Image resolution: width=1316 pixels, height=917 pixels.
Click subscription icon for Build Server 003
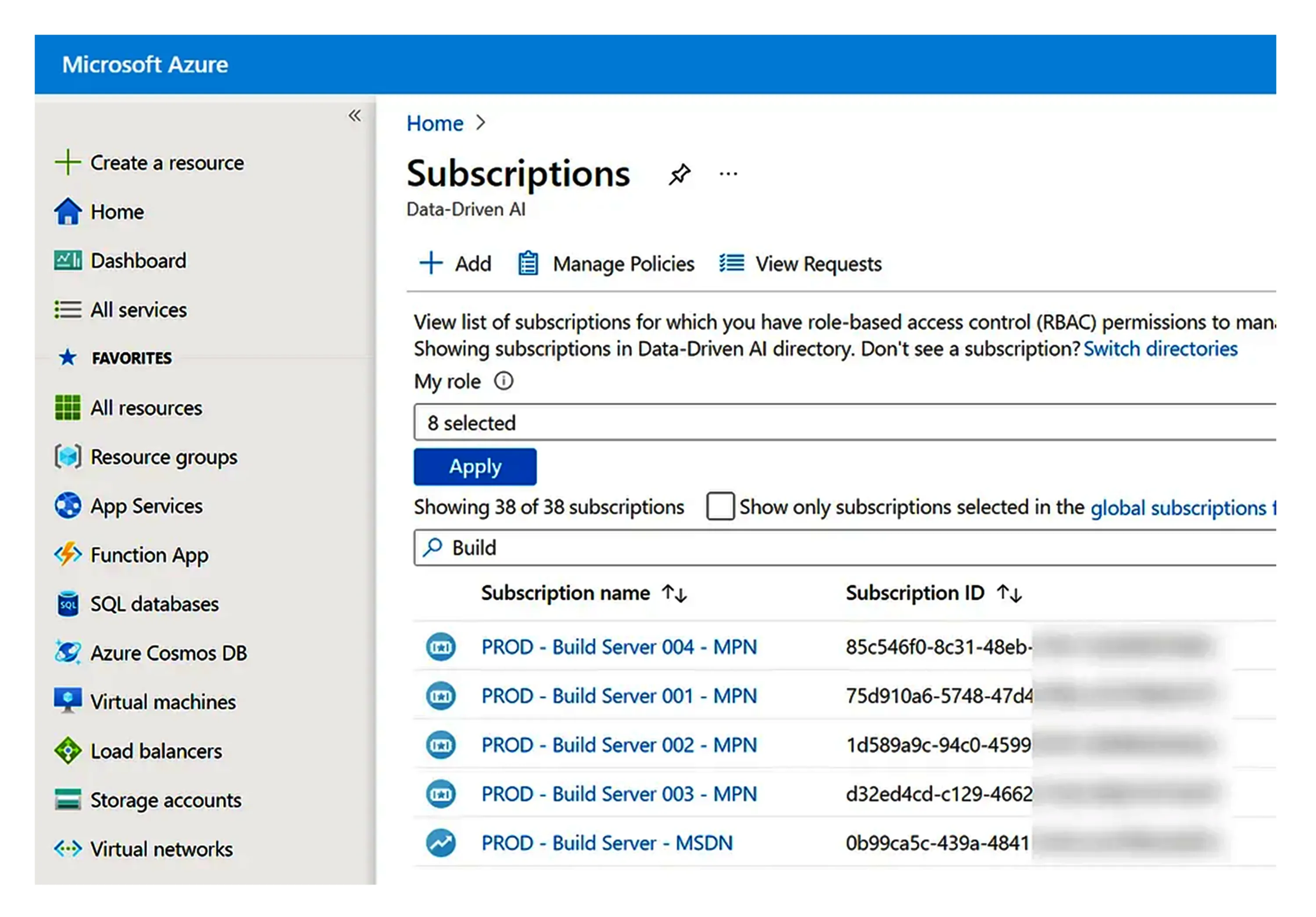point(441,794)
